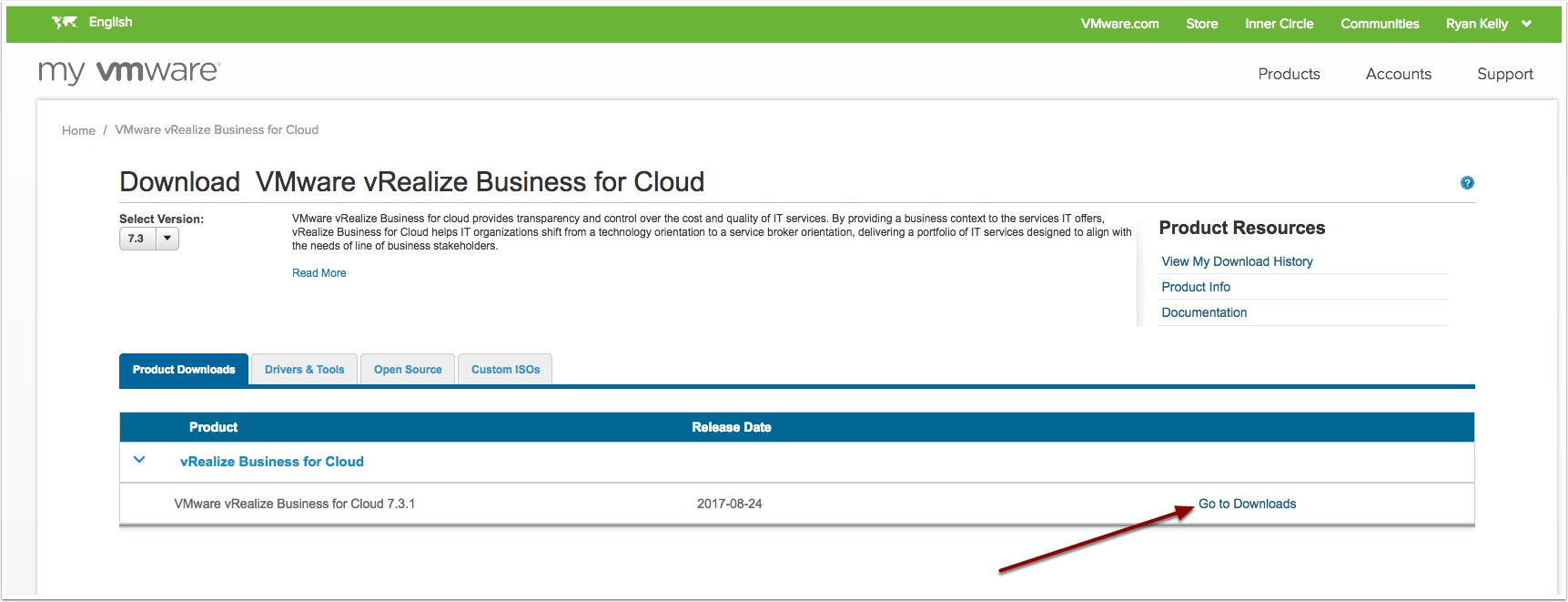Switch to the Open Source tab
This screenshot has height=602, width=1568.
pyautogui.click(x=408, y=370)
